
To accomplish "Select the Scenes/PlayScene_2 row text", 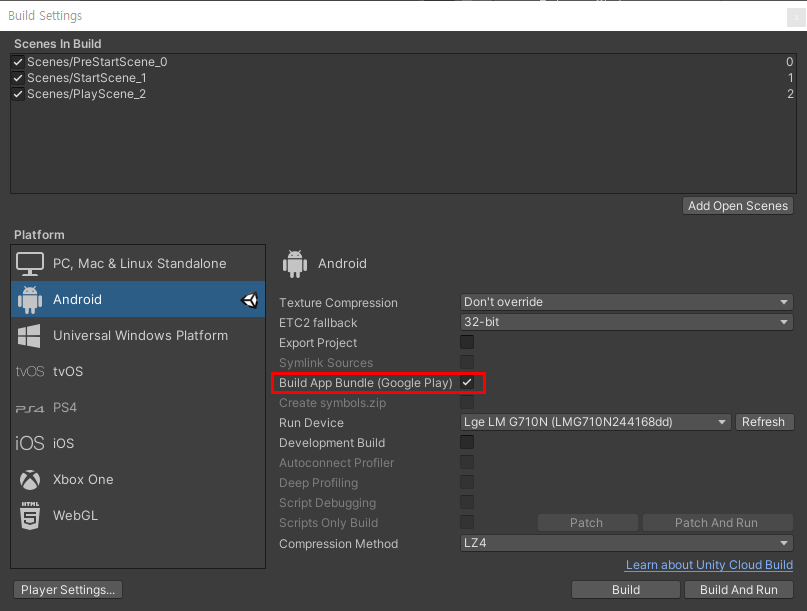I will (86, 94).
